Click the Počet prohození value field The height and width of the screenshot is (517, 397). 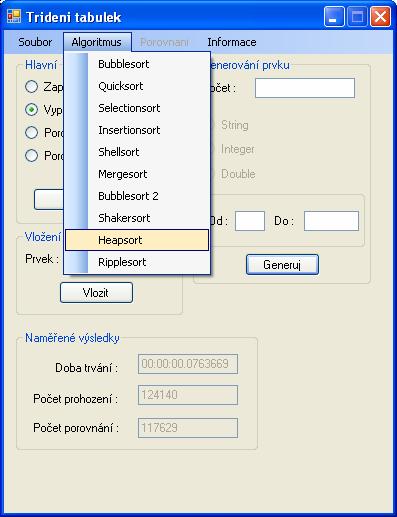point(188,395)
